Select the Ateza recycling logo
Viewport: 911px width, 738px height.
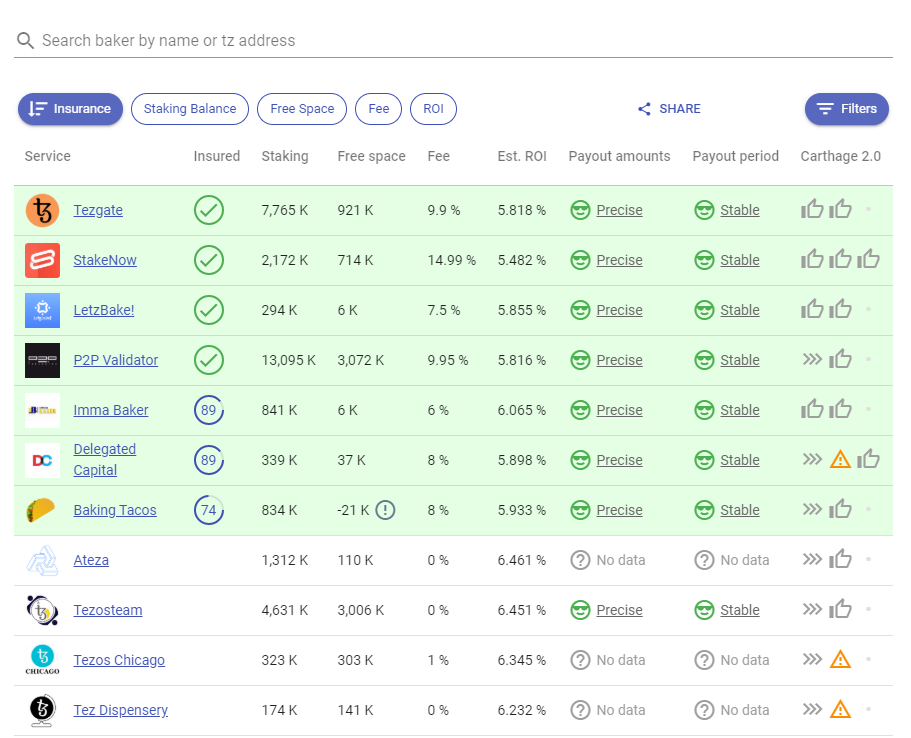[41, 560]
